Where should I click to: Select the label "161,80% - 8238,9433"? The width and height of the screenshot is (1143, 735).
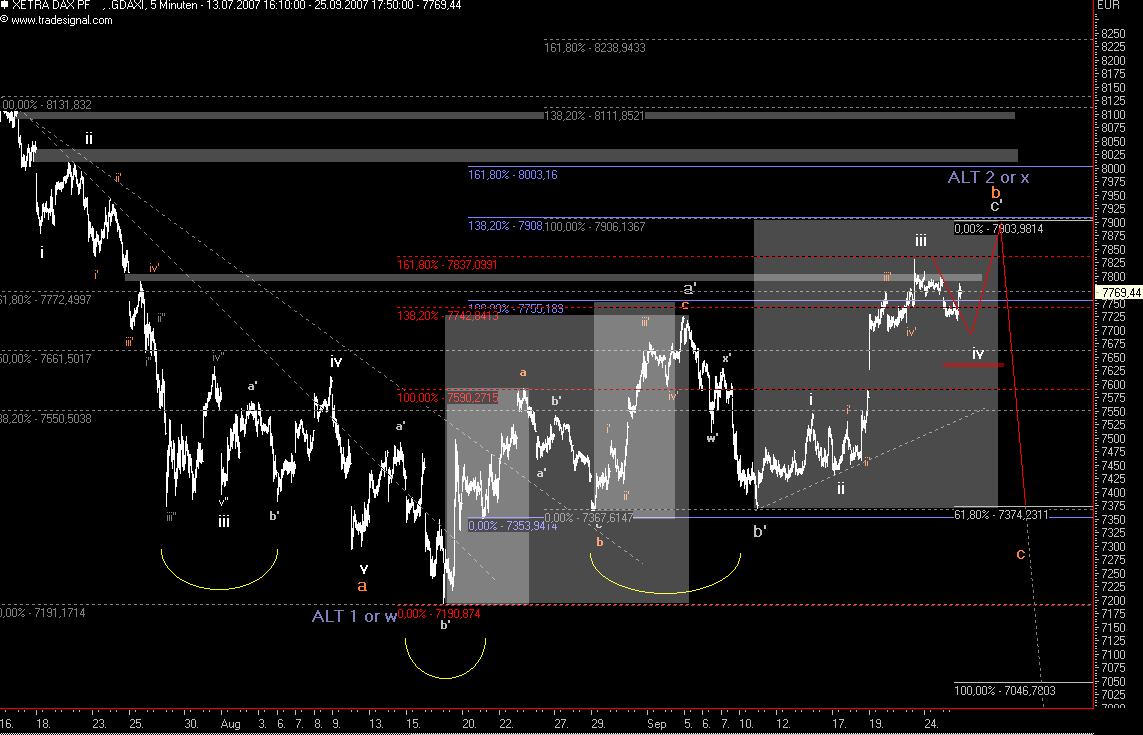[x=595, y=48]
